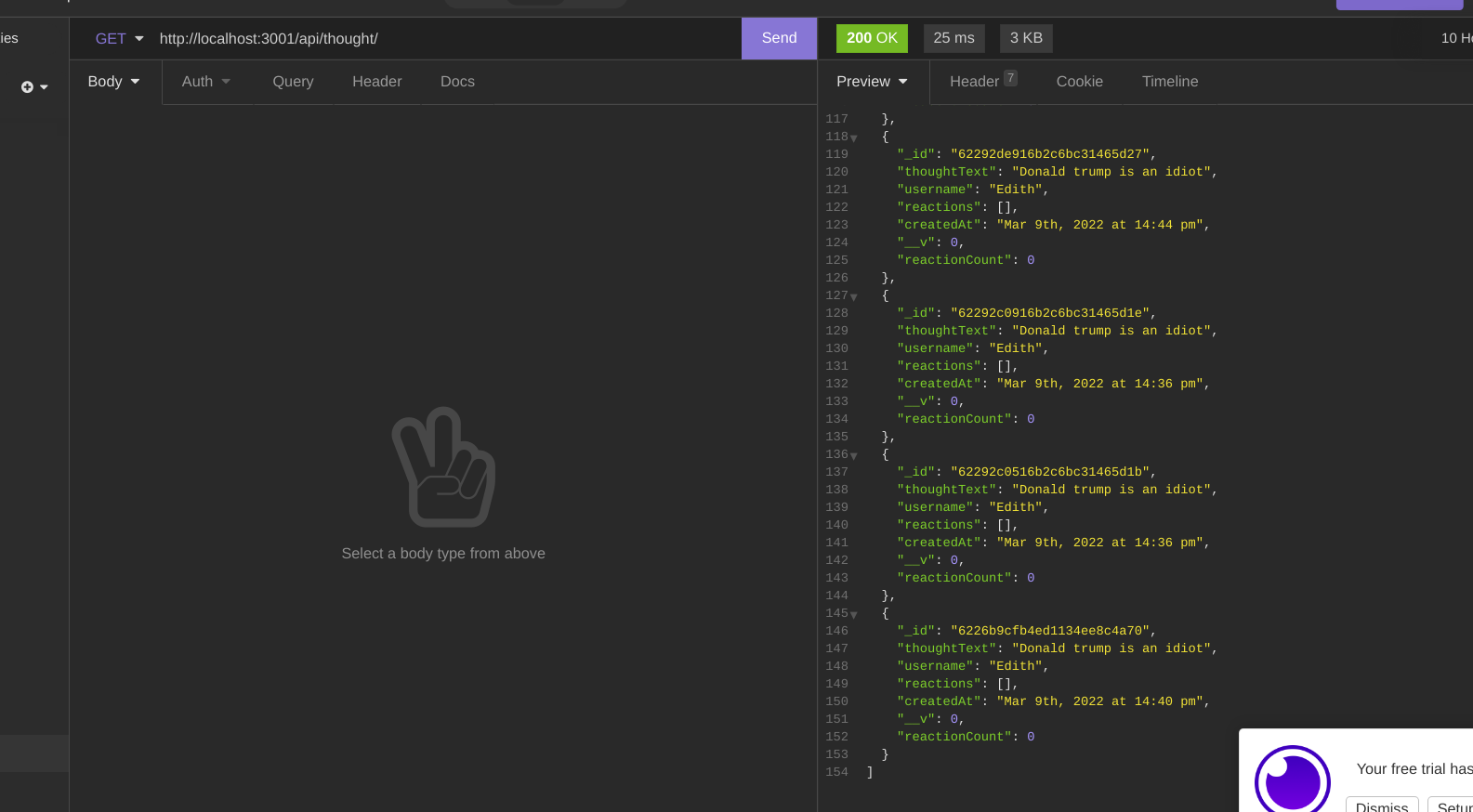
Task: Collapse the JSON object at line 118
Action: [x=854, y=138]
